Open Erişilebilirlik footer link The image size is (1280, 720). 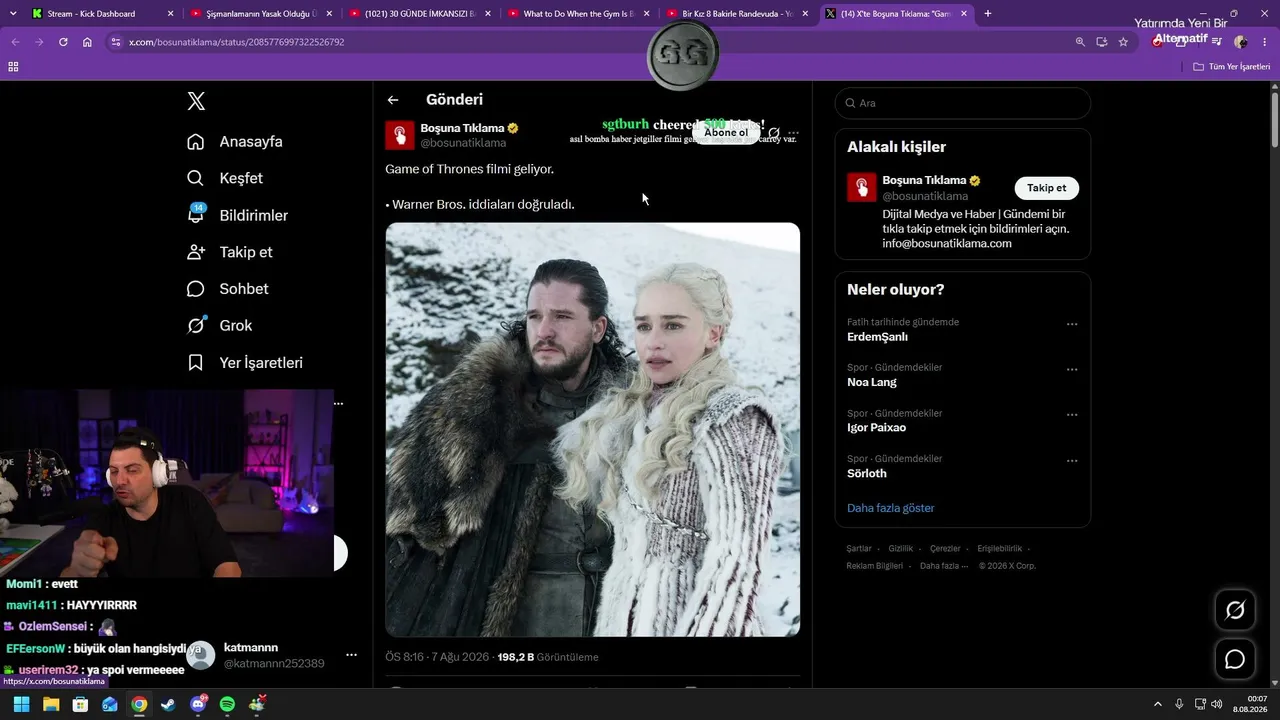coord(1000,549)
